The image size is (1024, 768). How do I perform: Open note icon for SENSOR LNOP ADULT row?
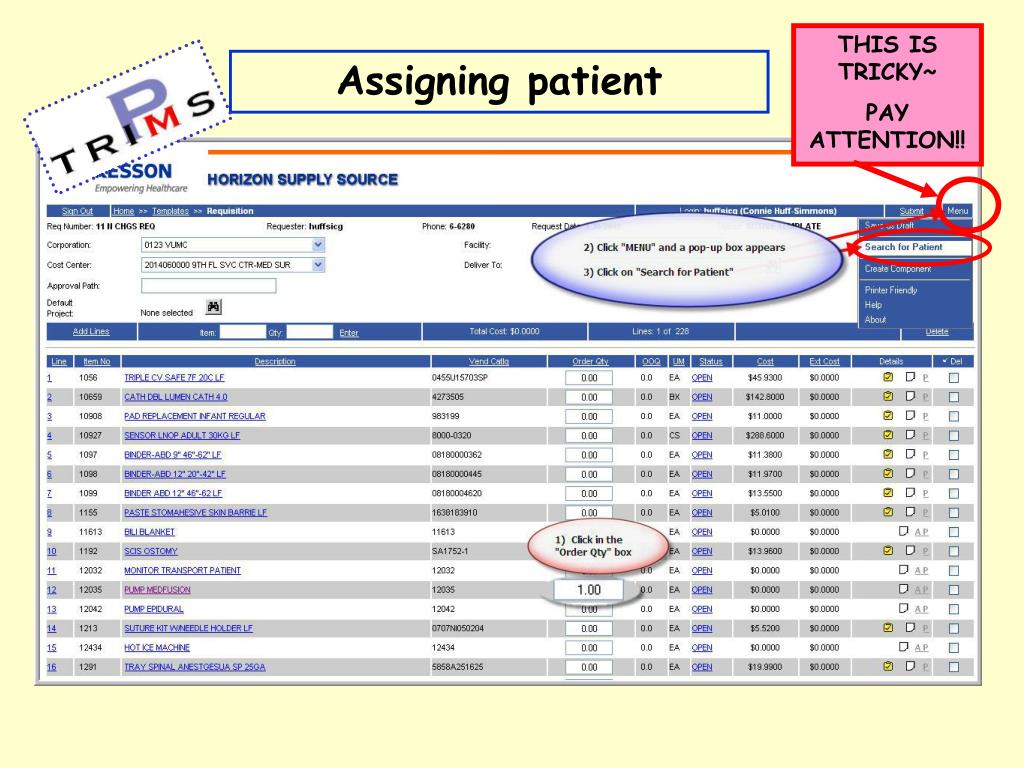(x=910, y=434)
